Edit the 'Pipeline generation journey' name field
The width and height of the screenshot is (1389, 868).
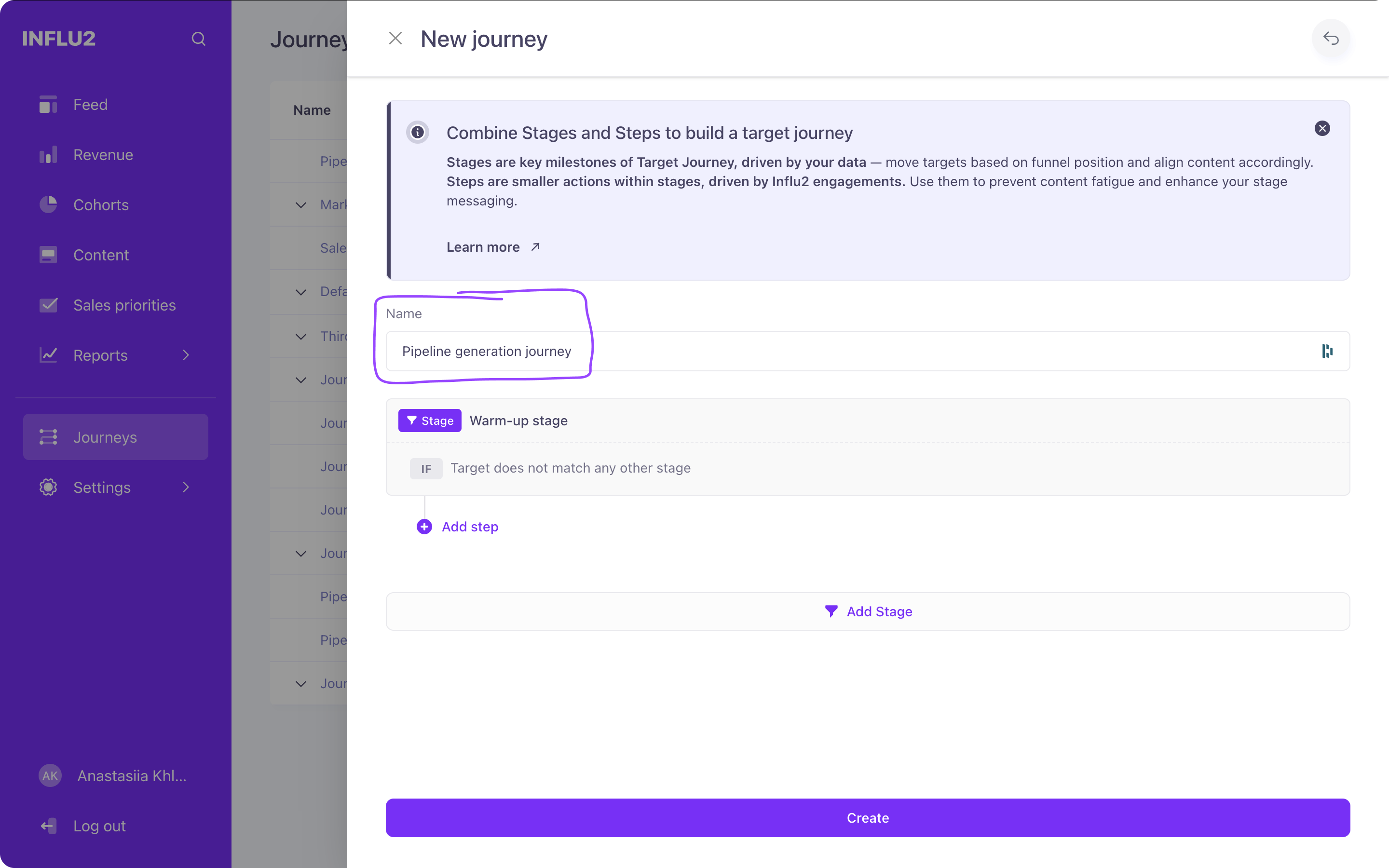coord(486,351)
